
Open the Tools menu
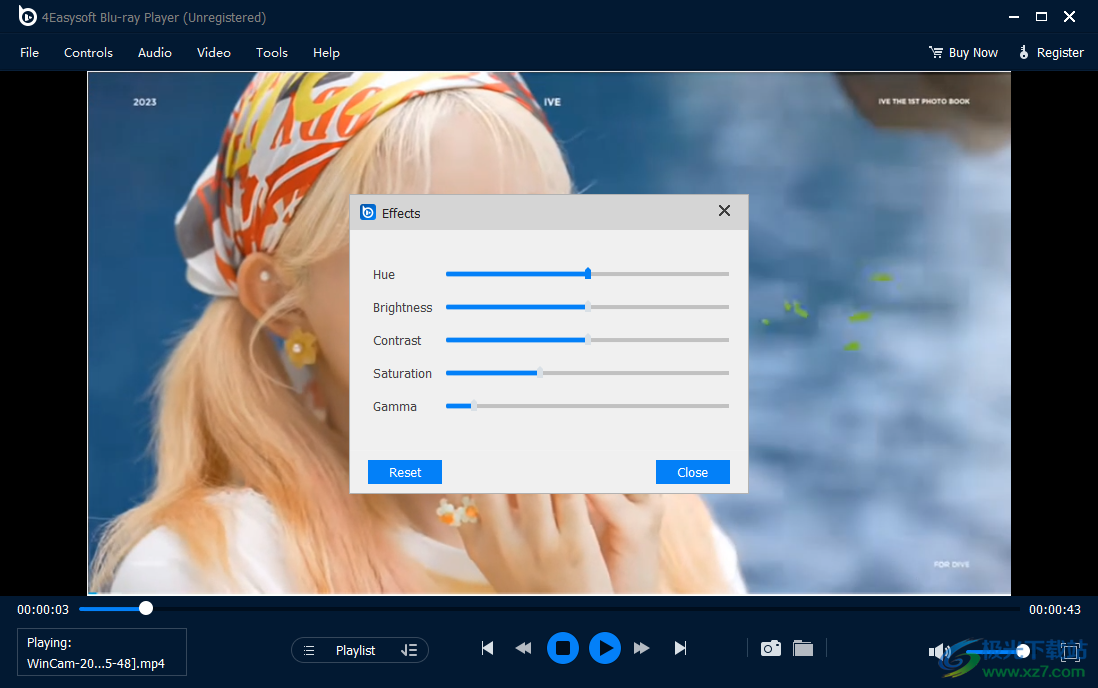point(271,52)
